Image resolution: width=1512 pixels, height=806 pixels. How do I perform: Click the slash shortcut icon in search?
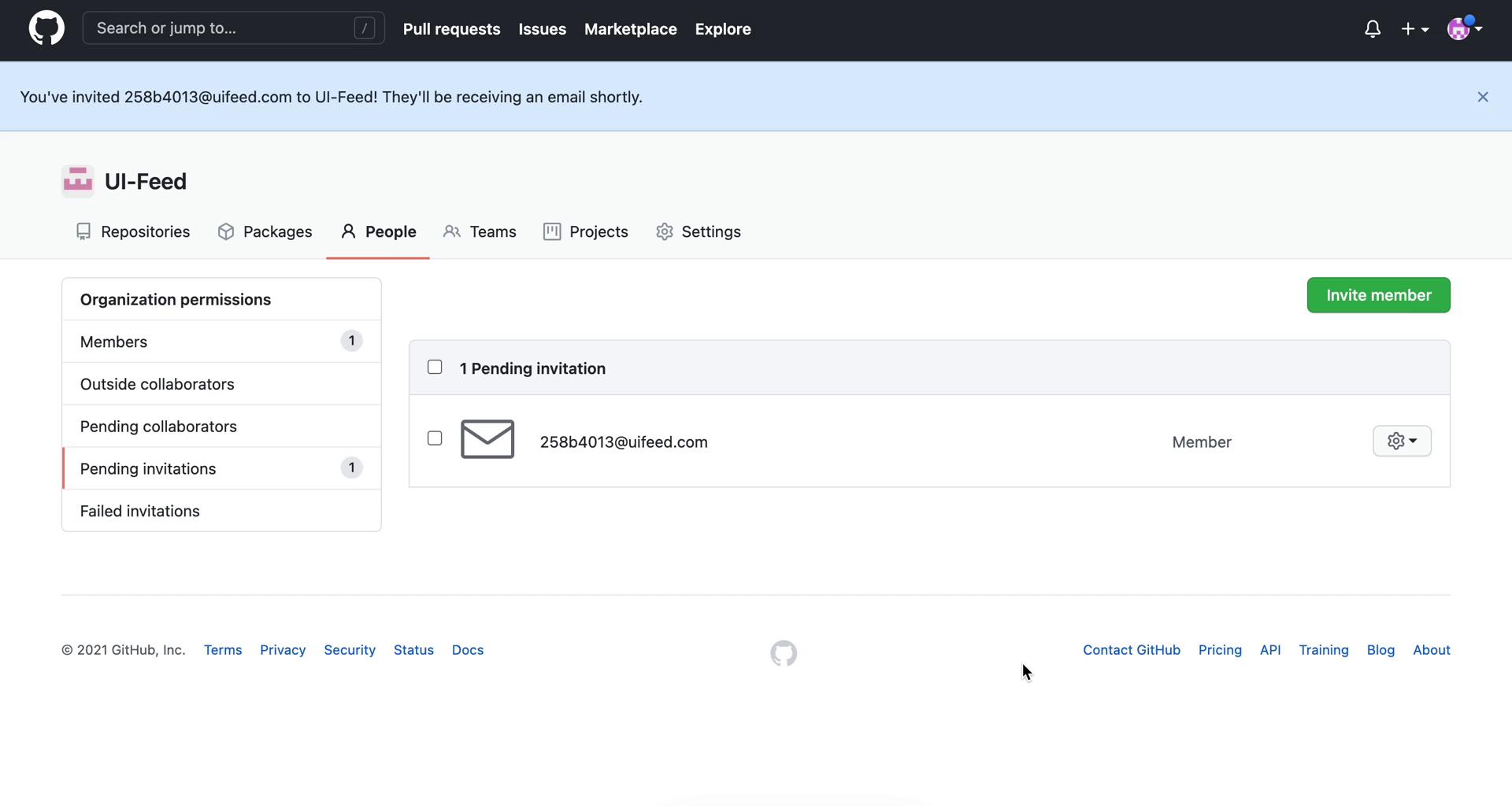point(365,28)
